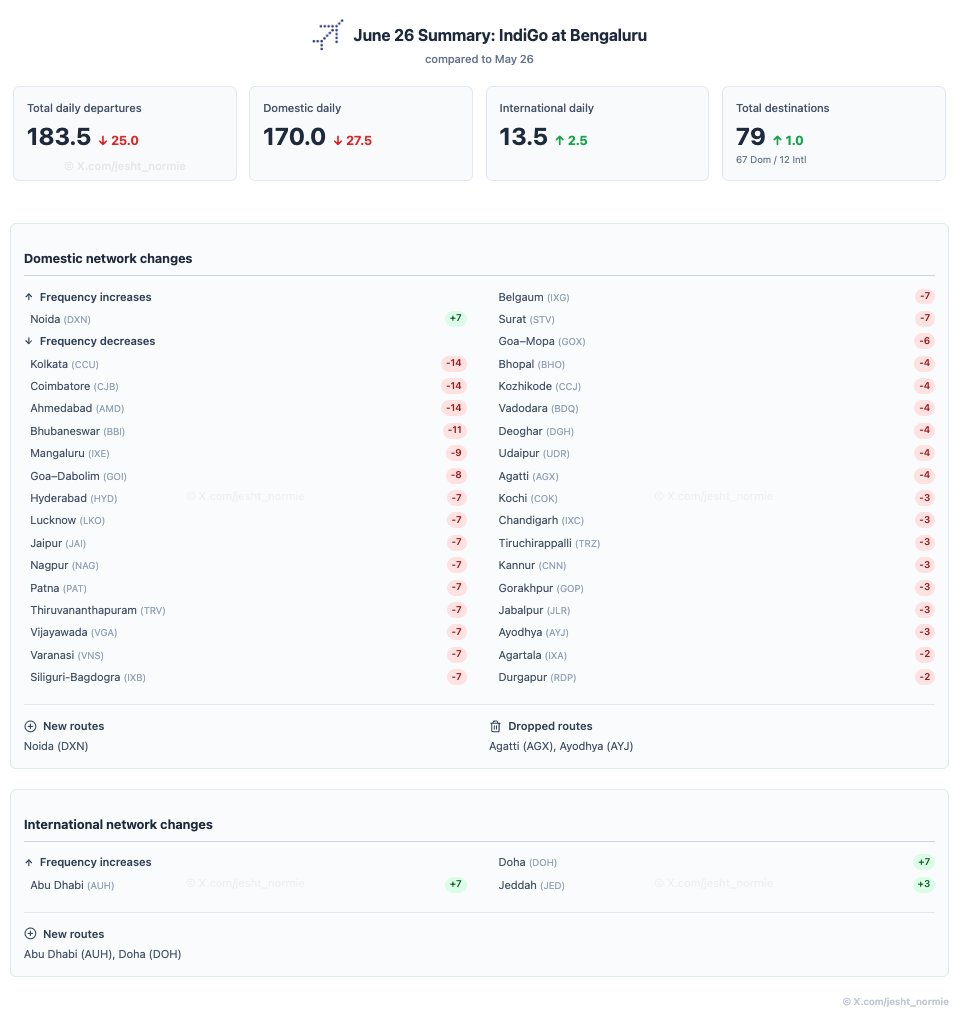Click the green up arrow beside 2.5
Image resolution: width=961 pixels, height=1014 pixels.
559,140
